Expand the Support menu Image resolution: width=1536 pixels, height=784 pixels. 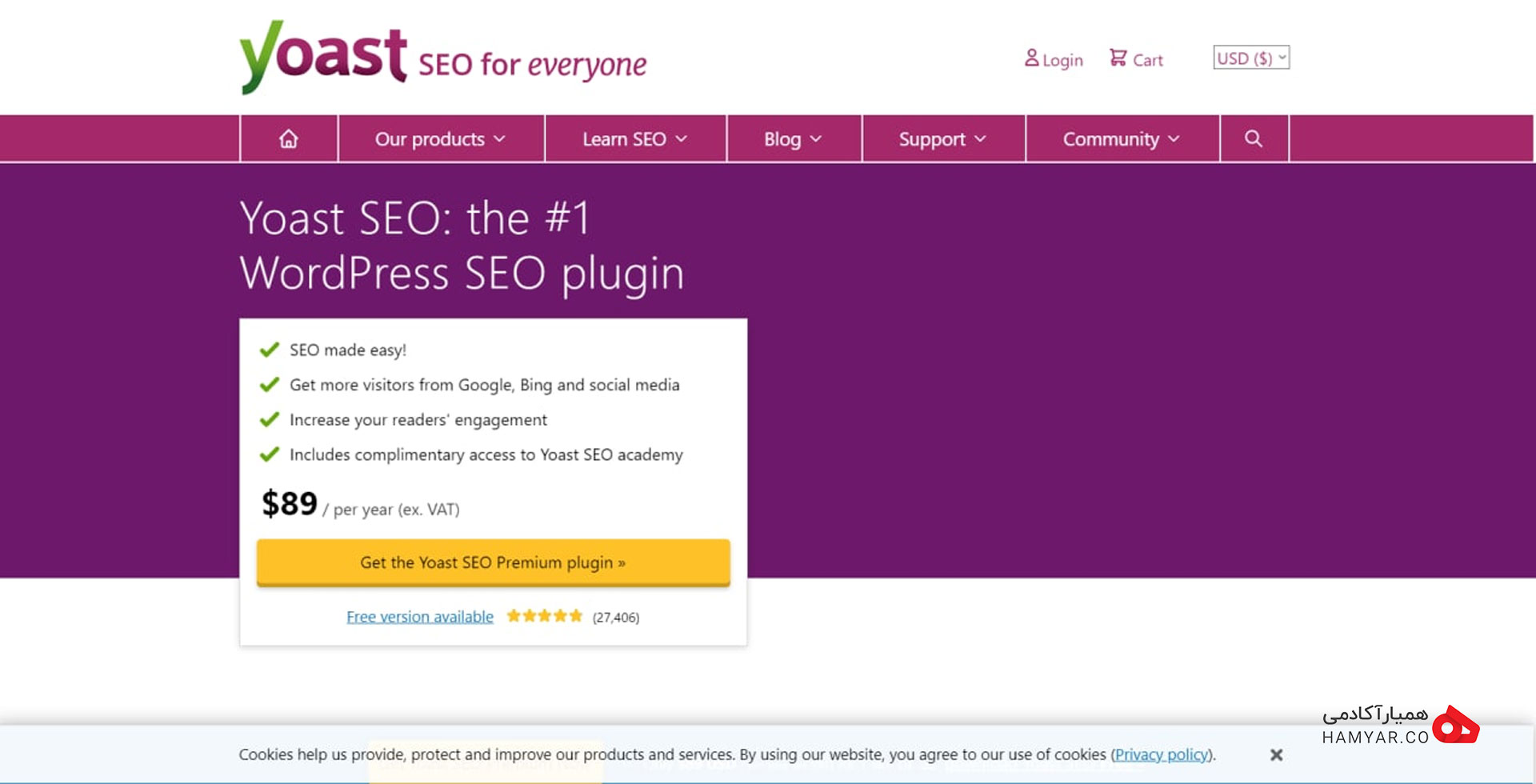pos(943,139)
